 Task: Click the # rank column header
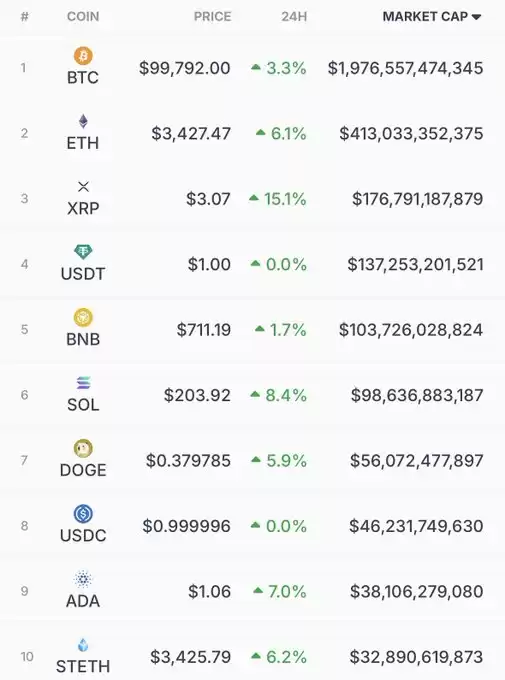tap(24, 16)
